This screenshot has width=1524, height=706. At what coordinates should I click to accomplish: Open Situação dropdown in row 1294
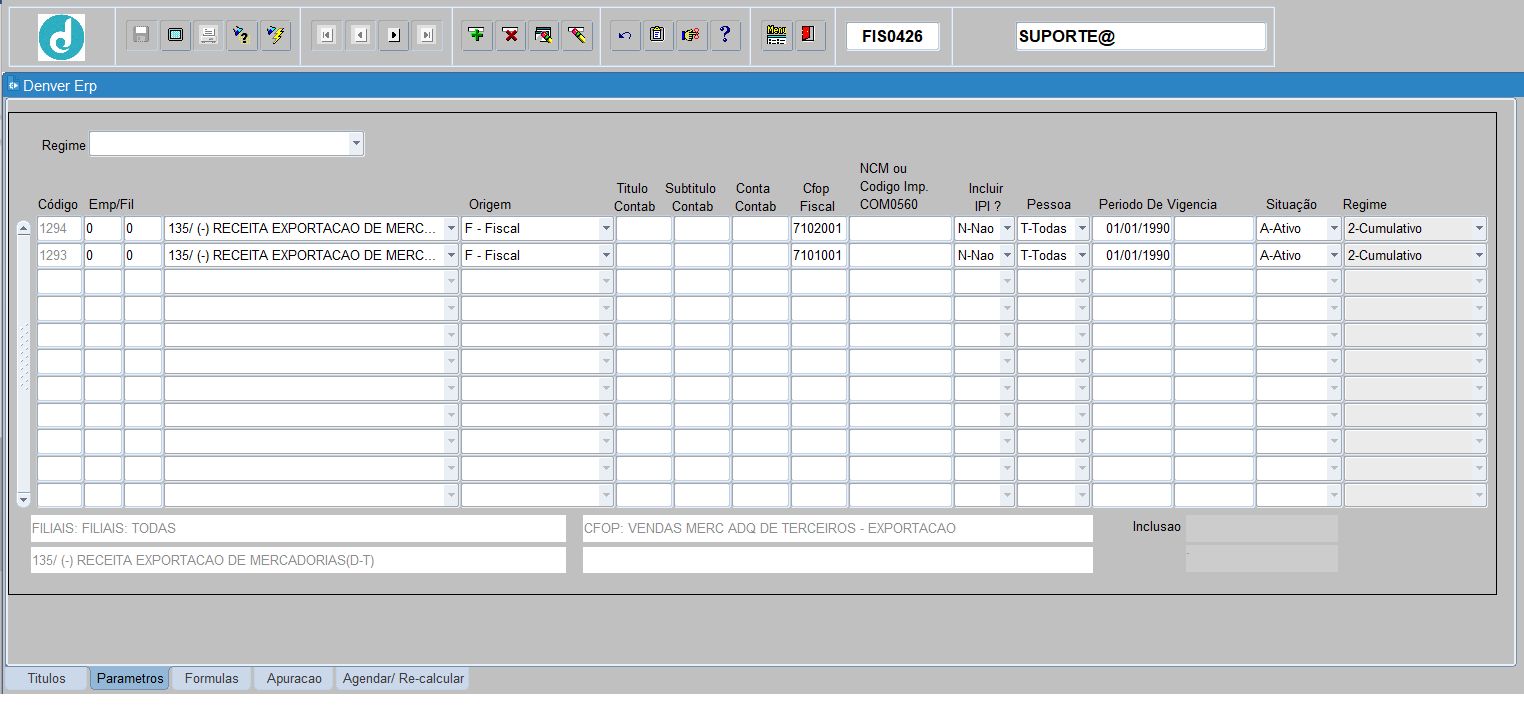[x=1333, y=228]
